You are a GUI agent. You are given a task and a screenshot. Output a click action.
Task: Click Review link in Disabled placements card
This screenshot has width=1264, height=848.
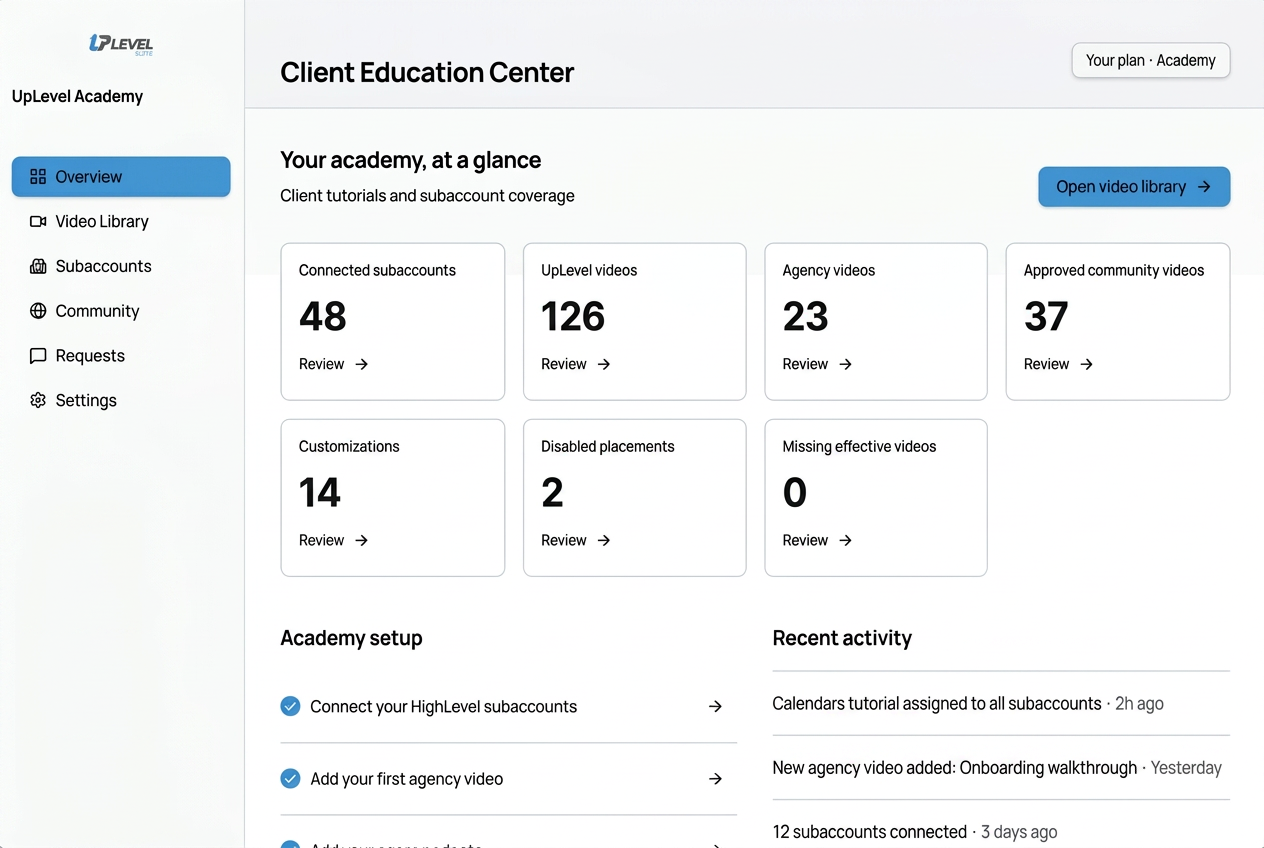[x=576, y=540]
